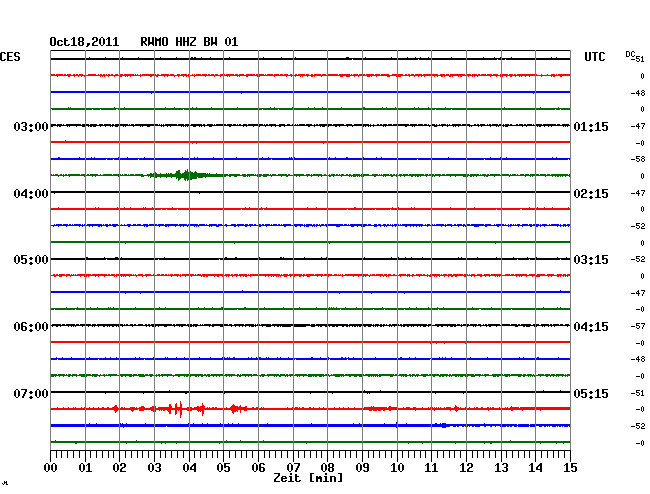Viewport: 650px width, 494px height.
Task: Click the date label Oct18,2011
Action: click(x=84, y=42)
